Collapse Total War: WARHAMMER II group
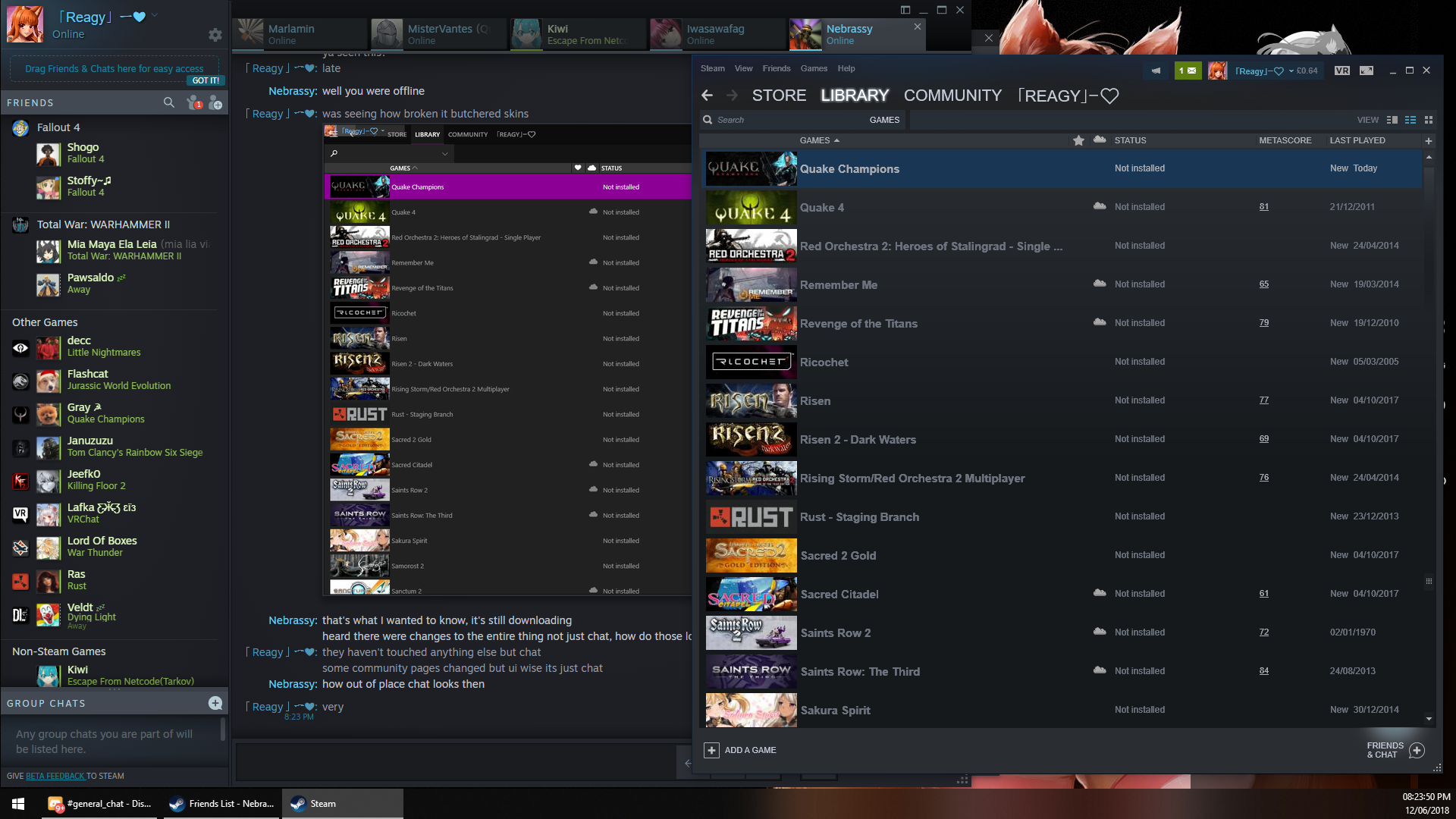The width and height of the screenshot is (1456, 819). coord(103,224)
